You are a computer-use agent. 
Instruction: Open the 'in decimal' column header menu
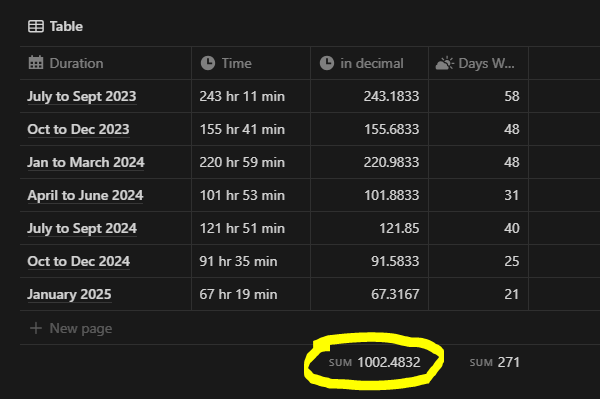click(370, 63)
